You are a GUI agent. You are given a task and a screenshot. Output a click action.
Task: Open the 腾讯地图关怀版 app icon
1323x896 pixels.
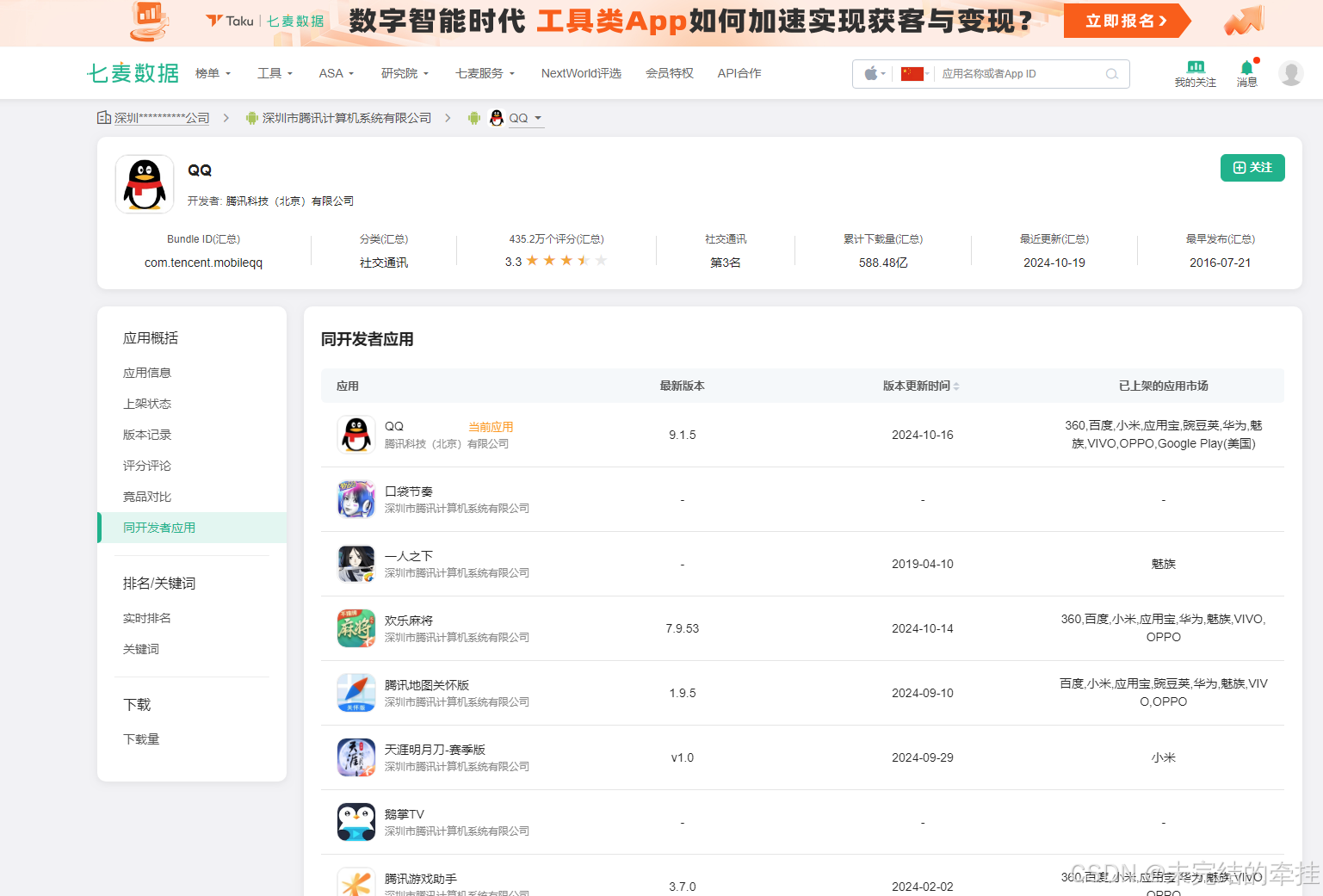[x=356, y=693]
